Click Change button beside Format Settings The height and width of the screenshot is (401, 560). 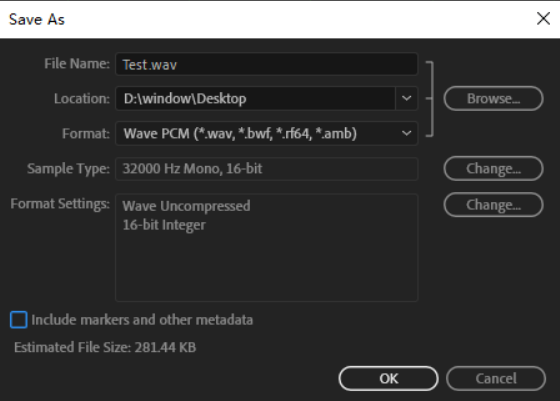(x=494, y=205)
